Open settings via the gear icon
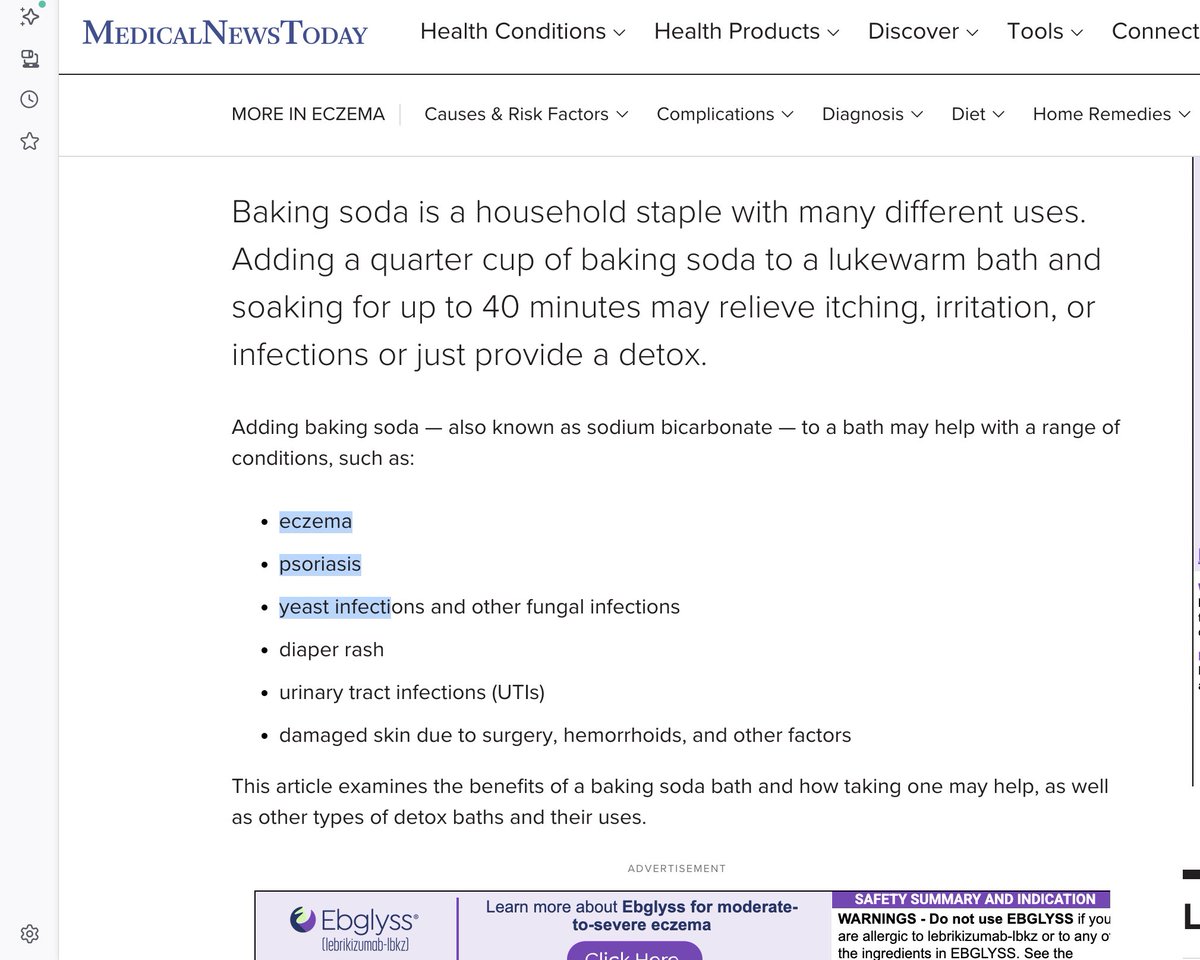 click(x=29, y=933)
